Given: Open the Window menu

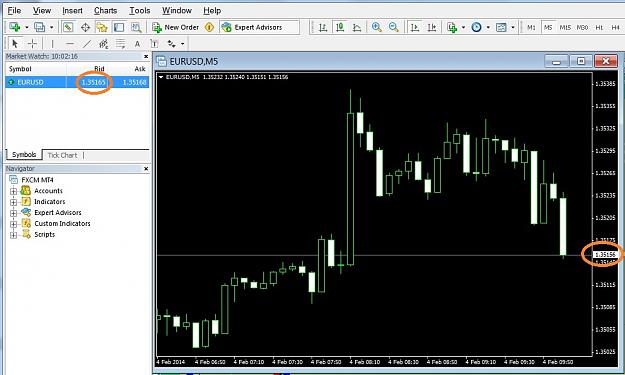Looking at the screenshot, I should click(177, 10).
